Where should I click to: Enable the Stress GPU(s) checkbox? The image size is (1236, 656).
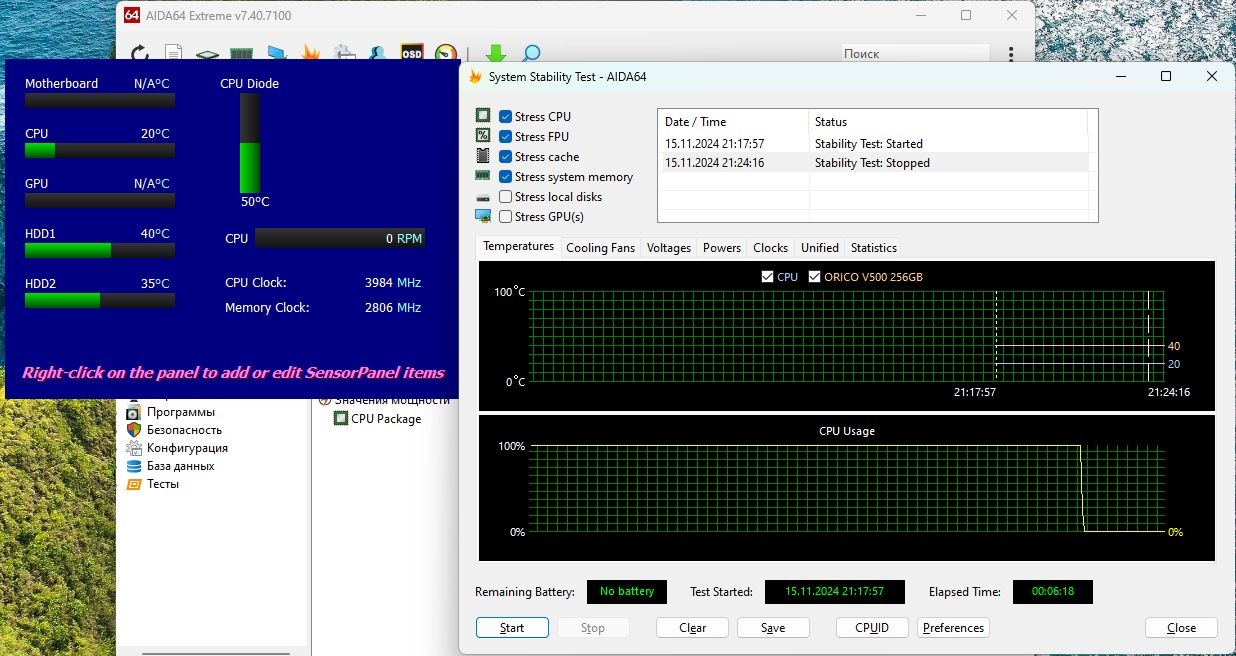pyautogui.click(x=506, y=217)
